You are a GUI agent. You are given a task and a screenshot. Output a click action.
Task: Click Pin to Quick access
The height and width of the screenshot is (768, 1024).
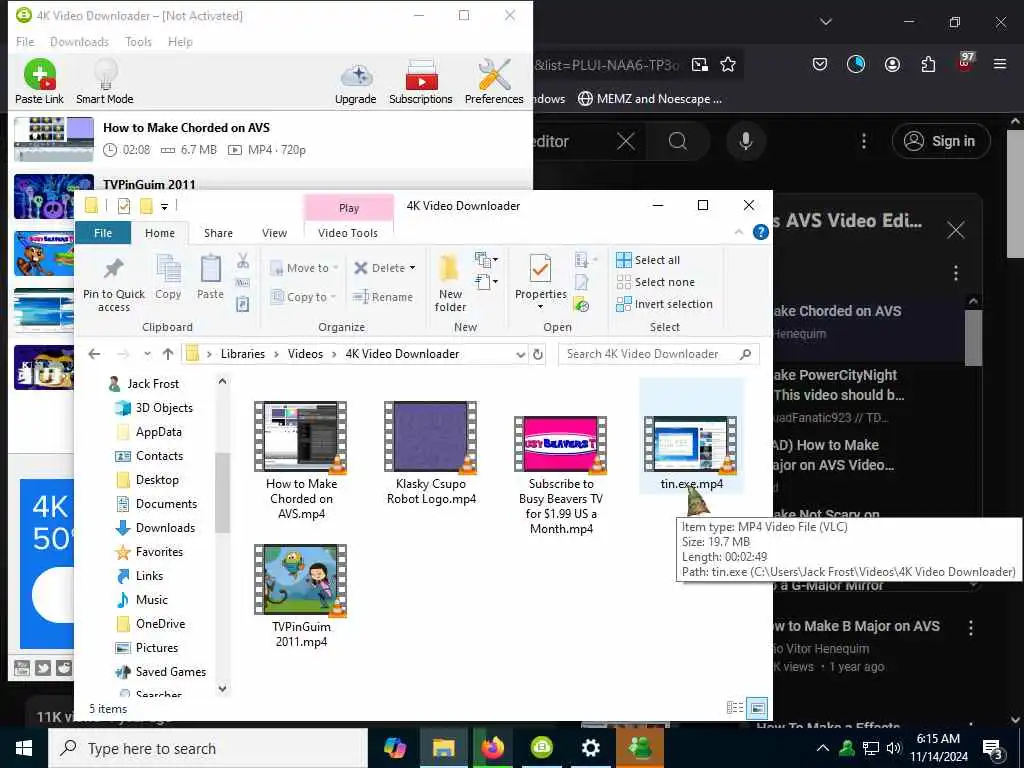(x=114, y=284)
